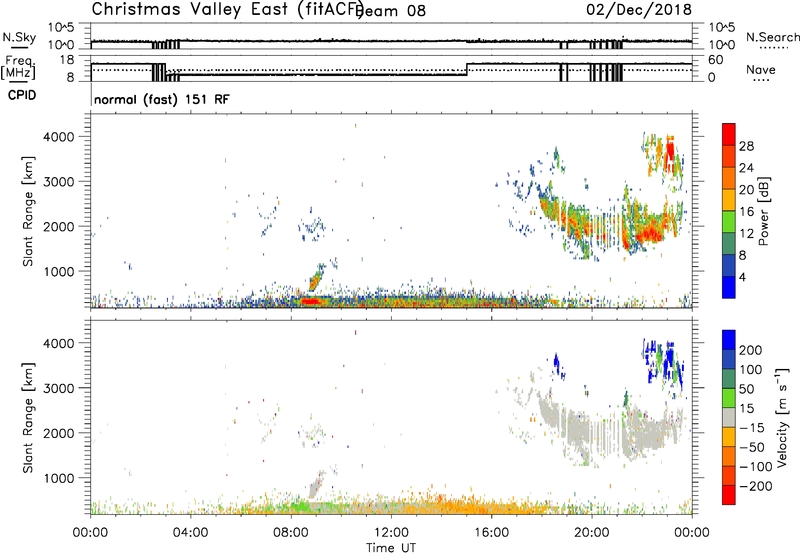
Task: Click the "Christmas Valley East (fitACF)" title
Action: click(227, 9)
